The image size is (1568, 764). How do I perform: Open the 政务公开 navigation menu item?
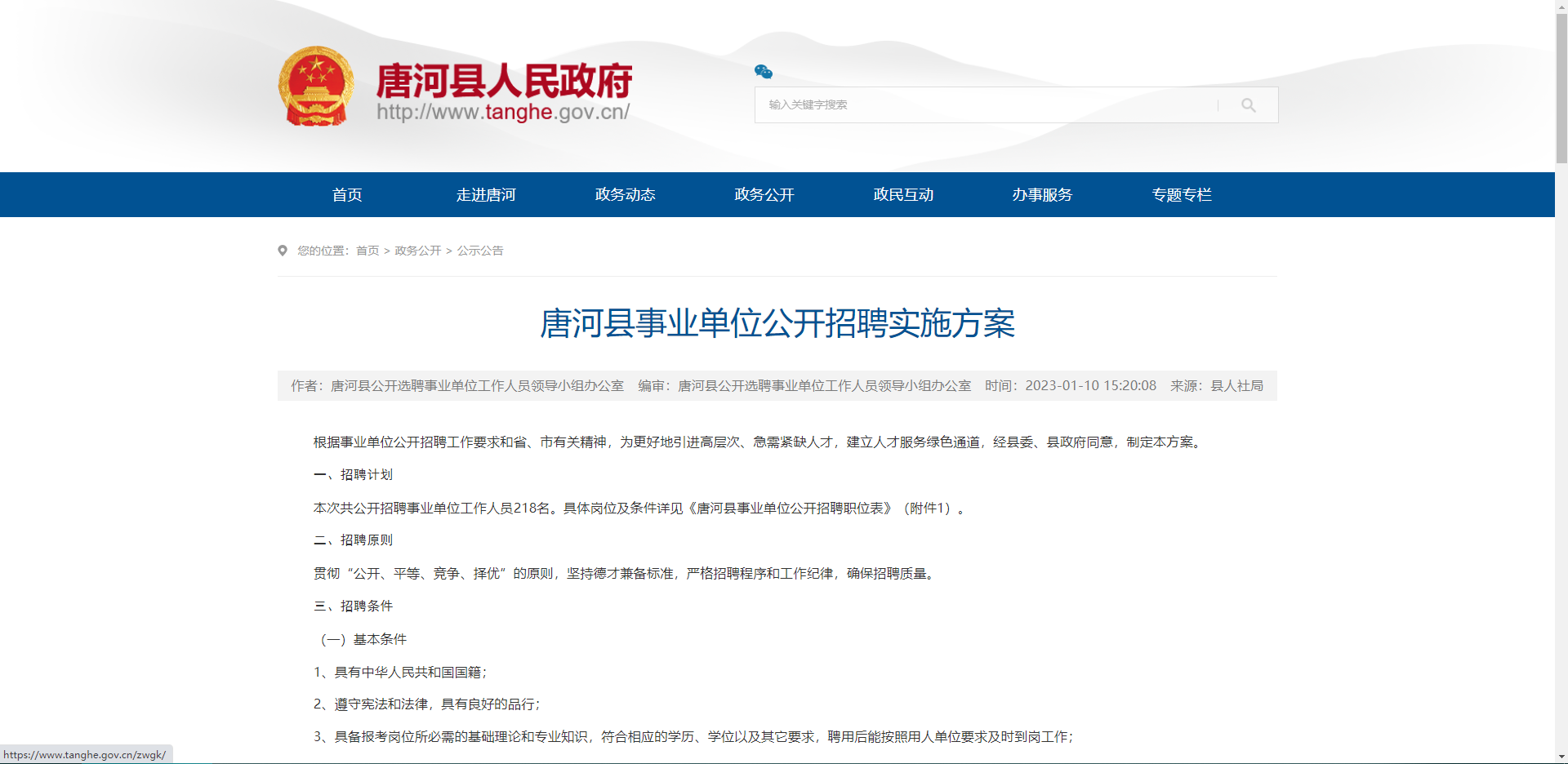click(x=764, y=194)
